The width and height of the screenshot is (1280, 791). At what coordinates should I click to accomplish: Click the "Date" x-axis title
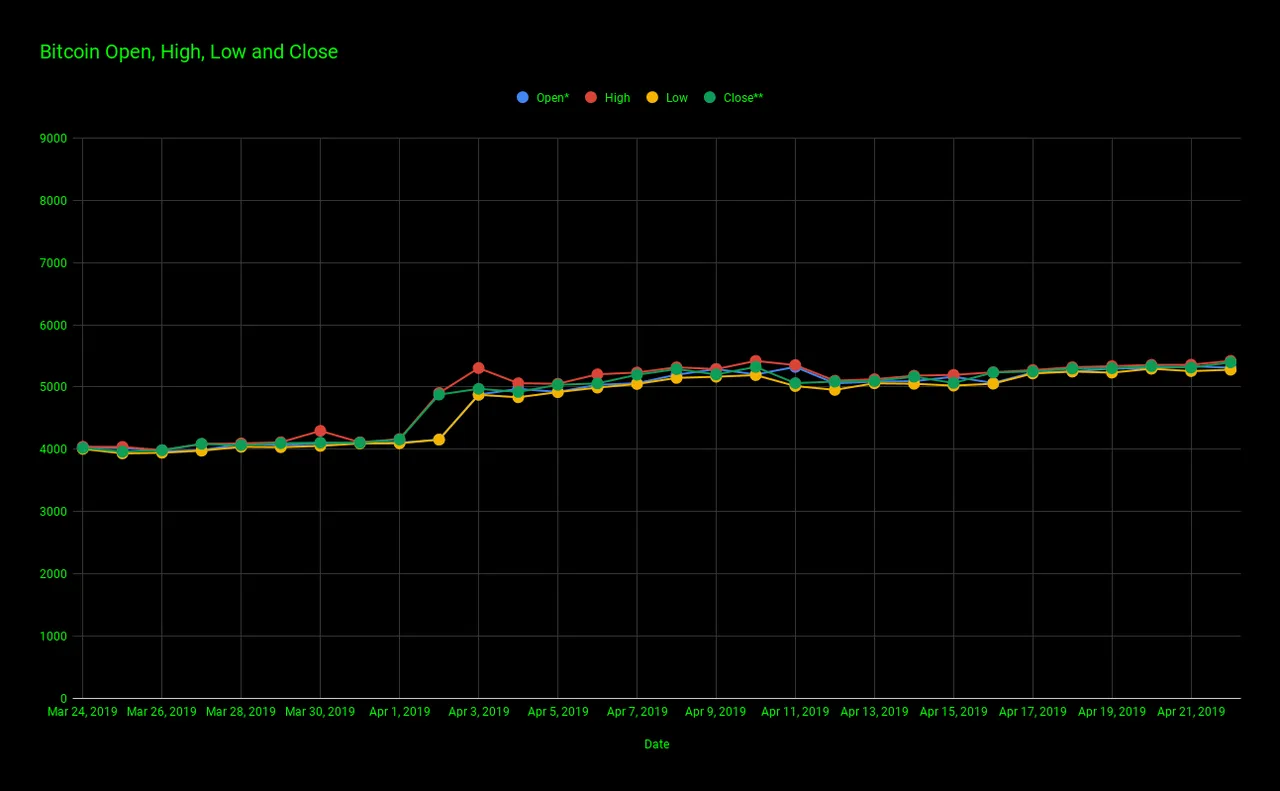[x=657, y=744]
